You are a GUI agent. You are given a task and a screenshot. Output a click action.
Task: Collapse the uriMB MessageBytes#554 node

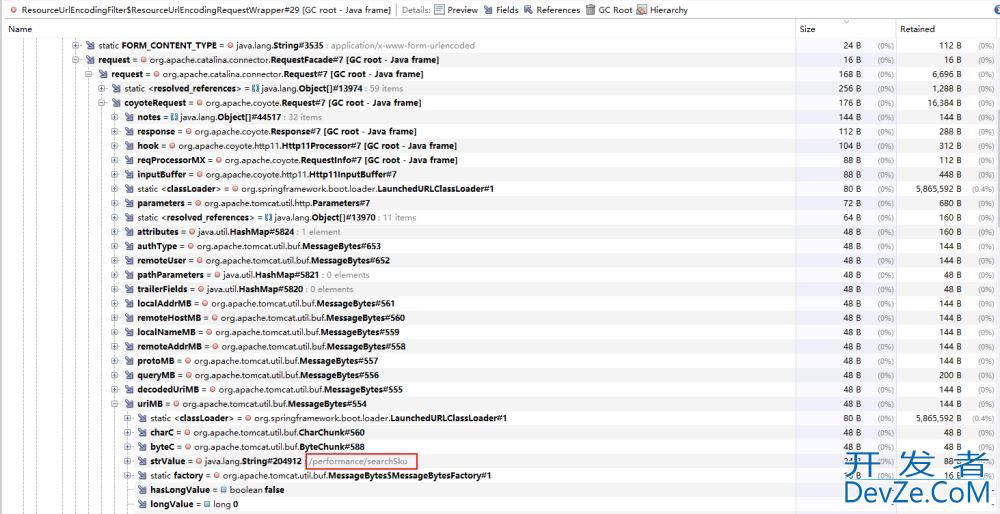point(115,404)
